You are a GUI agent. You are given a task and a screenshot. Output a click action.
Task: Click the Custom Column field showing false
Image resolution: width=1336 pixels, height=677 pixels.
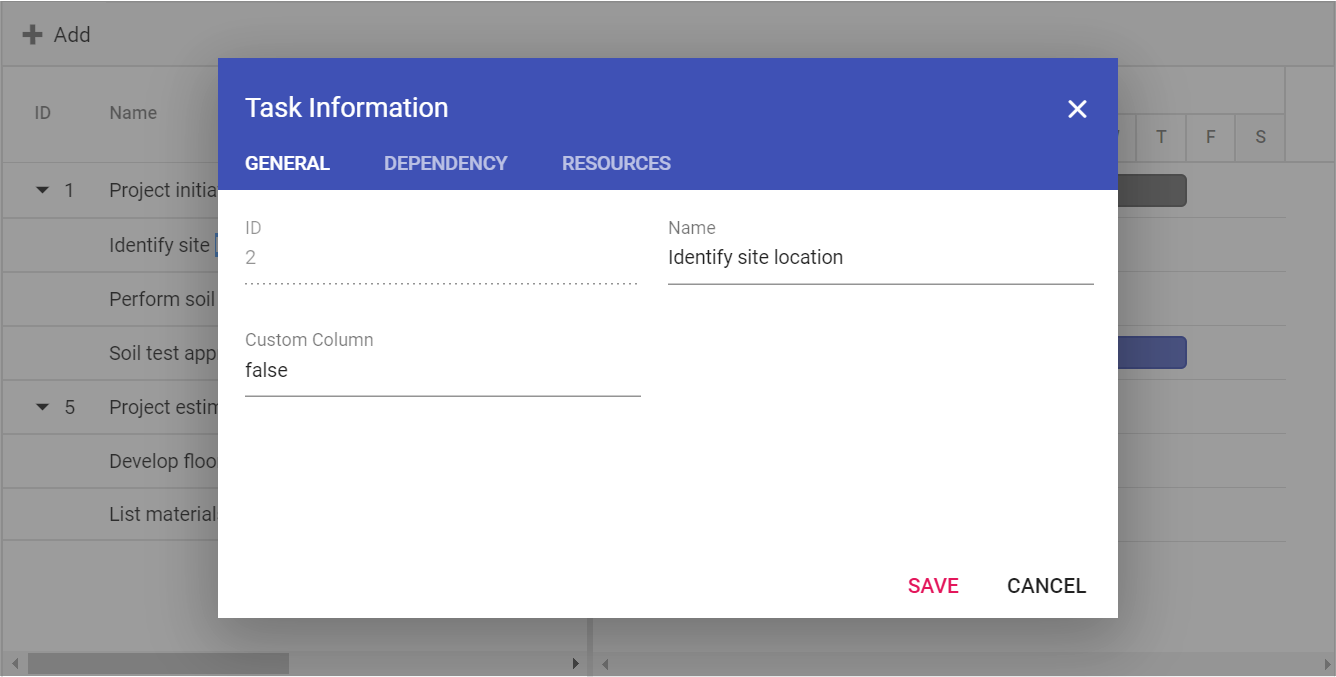coord(442,371)
